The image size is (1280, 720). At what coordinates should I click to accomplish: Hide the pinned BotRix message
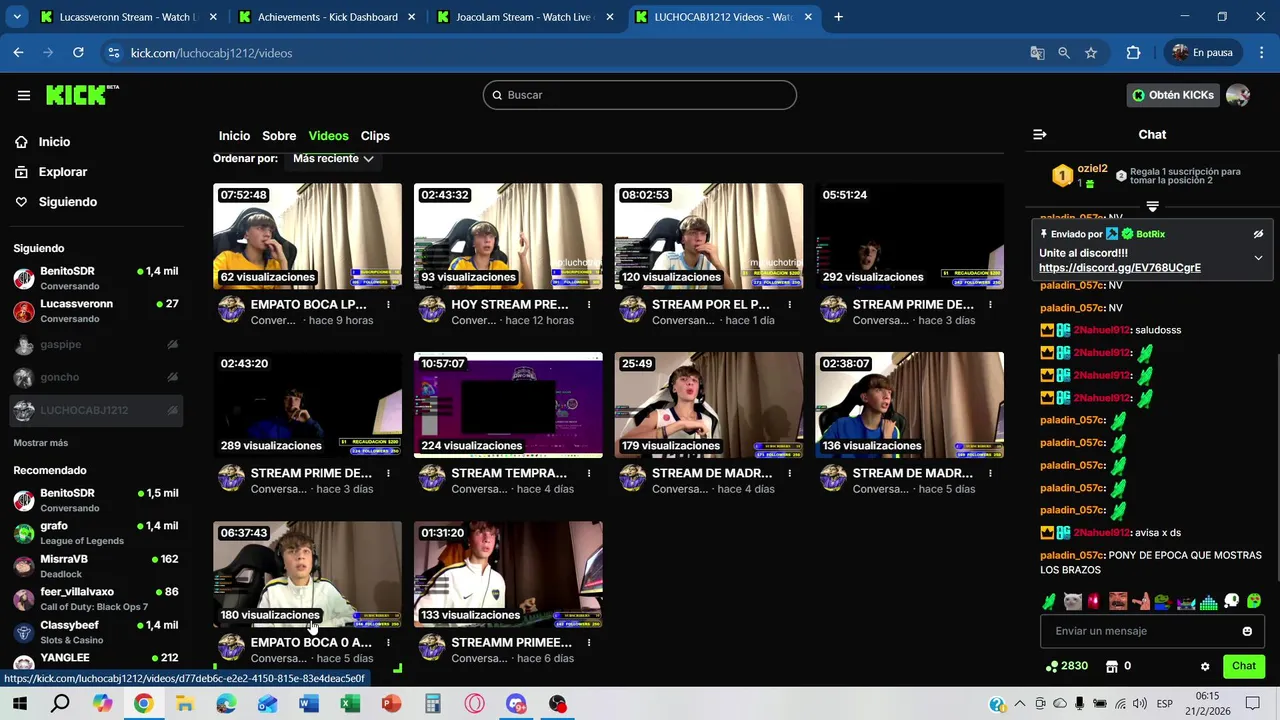(1258, 234)
